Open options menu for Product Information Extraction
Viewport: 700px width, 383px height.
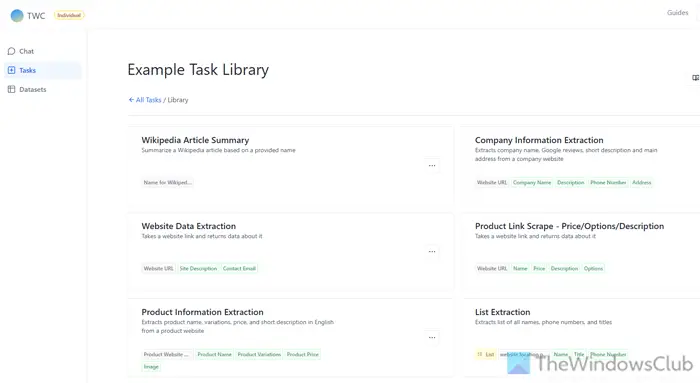point(432,337)
